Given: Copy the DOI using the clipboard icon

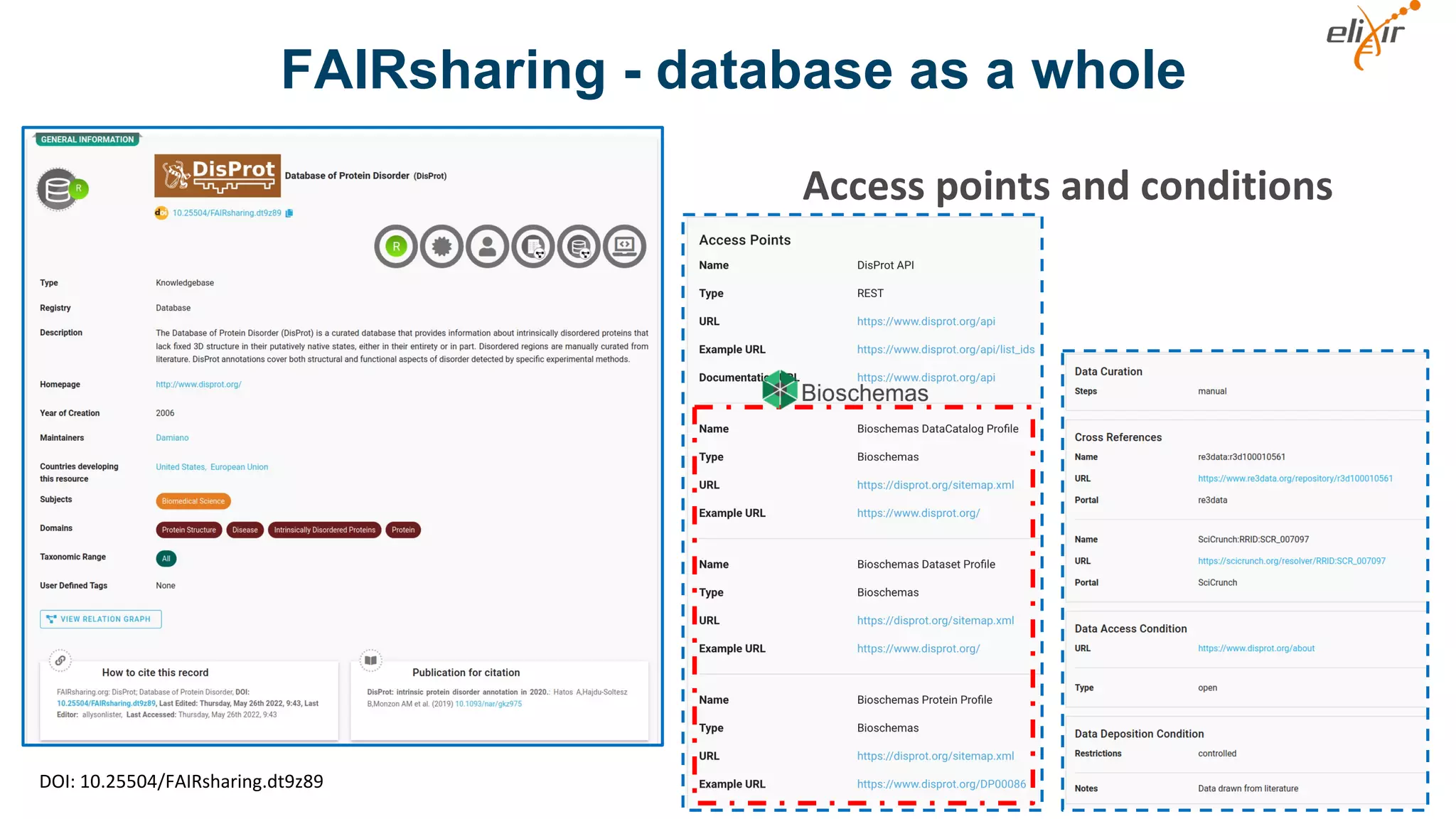Looking at the screenshot, I should [289, 213].
